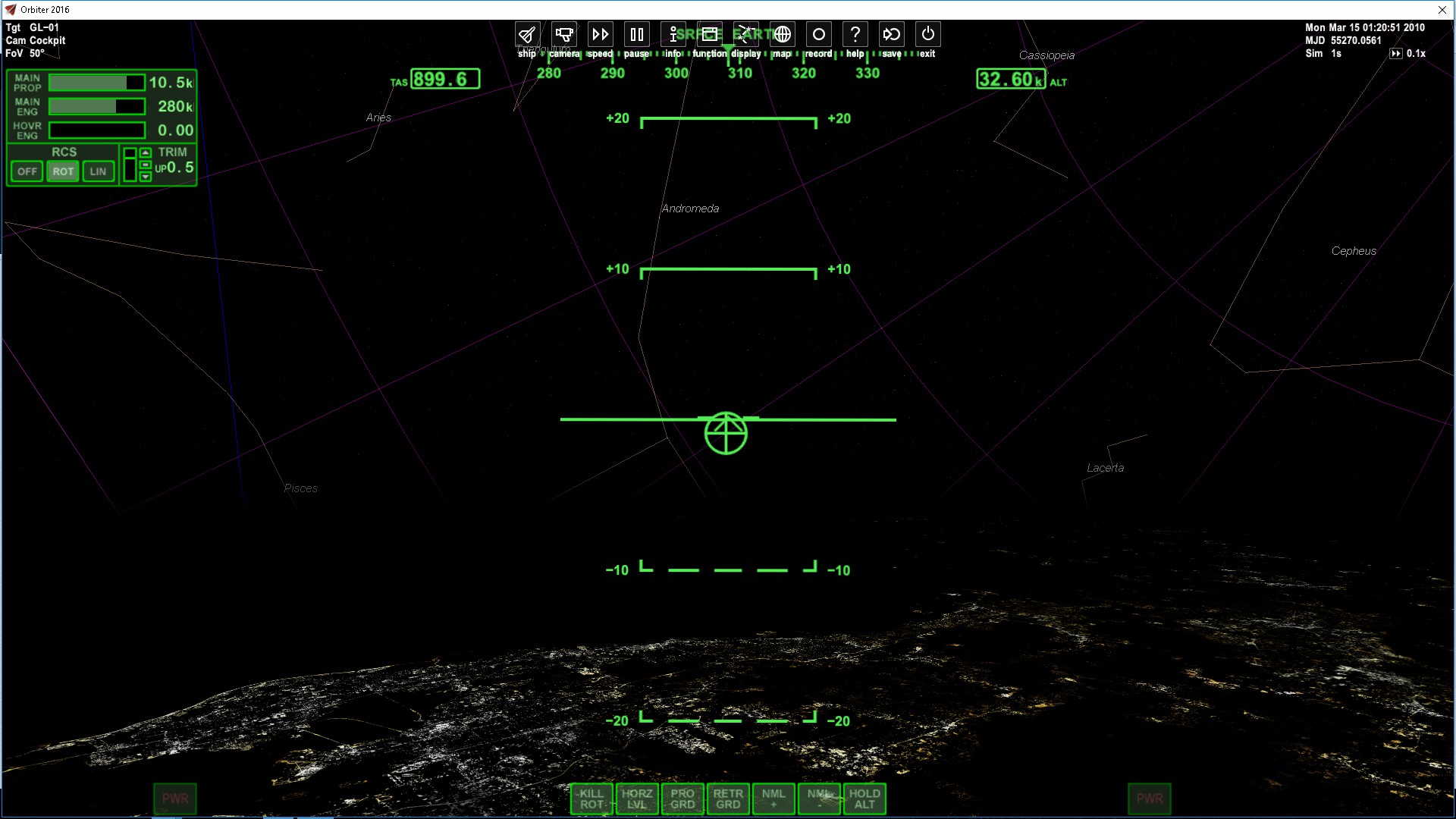Click the left MFD PWR button
Image resolution: width=1456 pixels, height=819 pixels.
(x=175, y=799)
